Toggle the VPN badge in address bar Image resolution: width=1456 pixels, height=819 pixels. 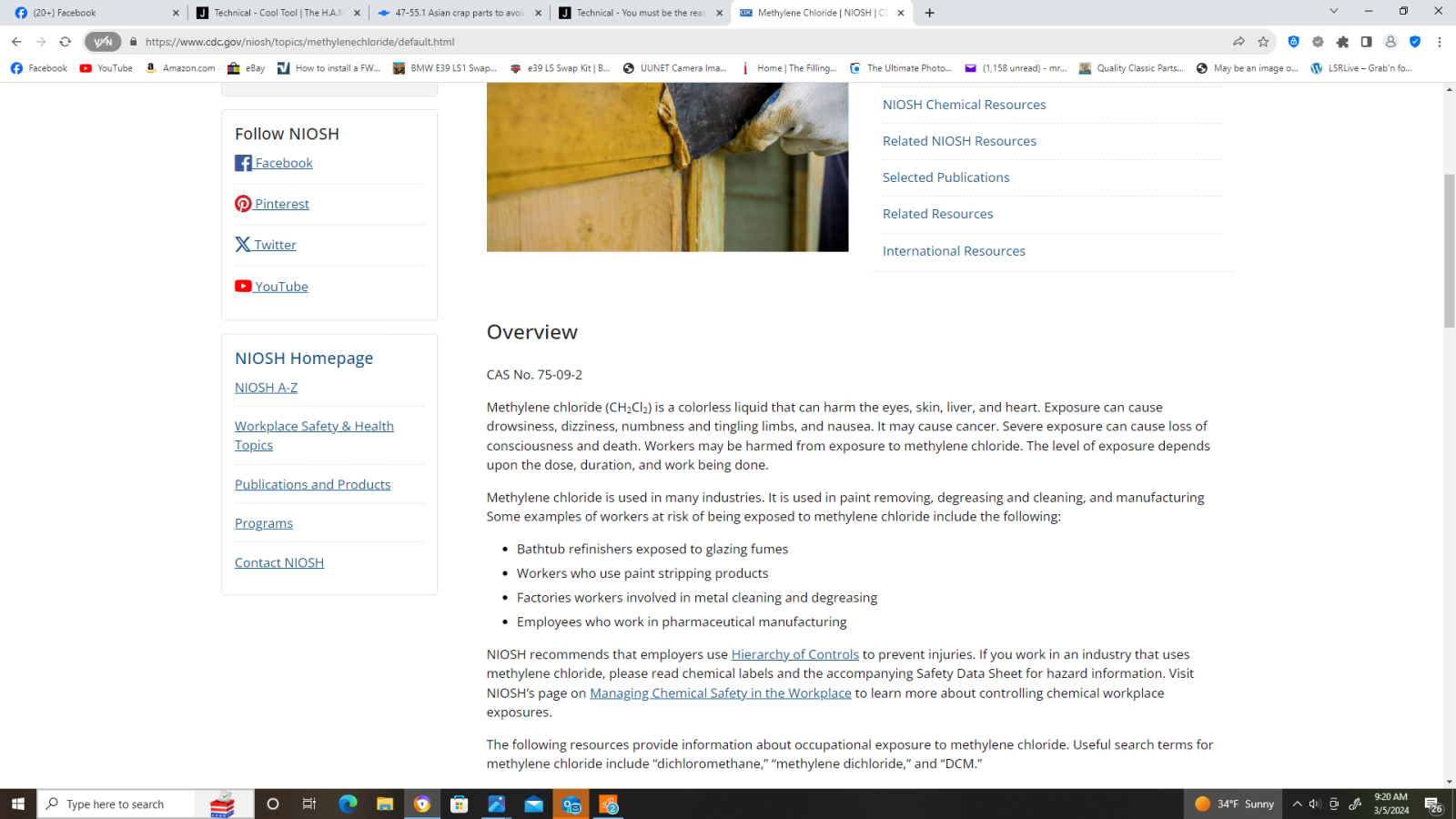pos(103,42)
